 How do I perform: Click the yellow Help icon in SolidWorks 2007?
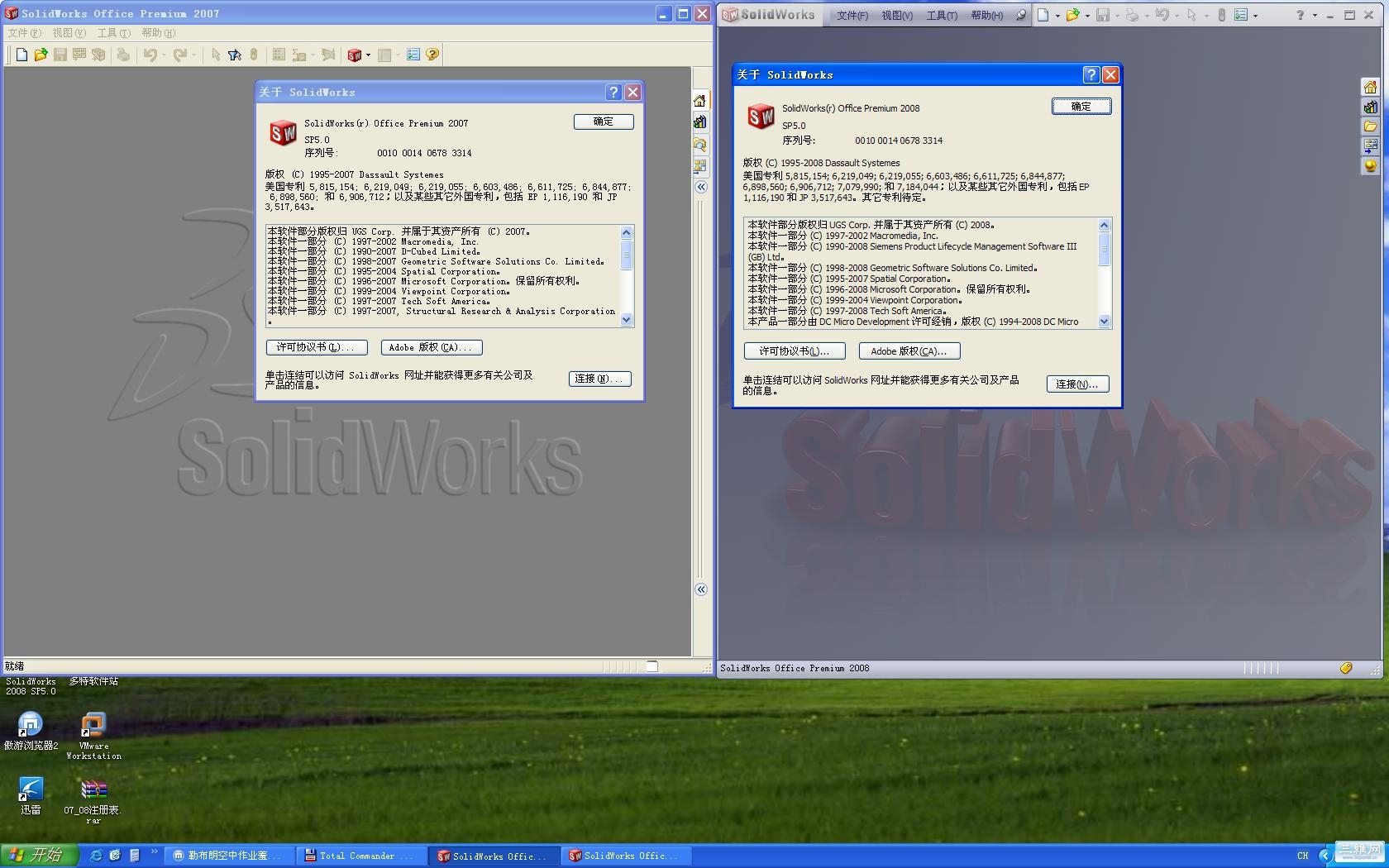pyautogui.click(x=432, y=55)
